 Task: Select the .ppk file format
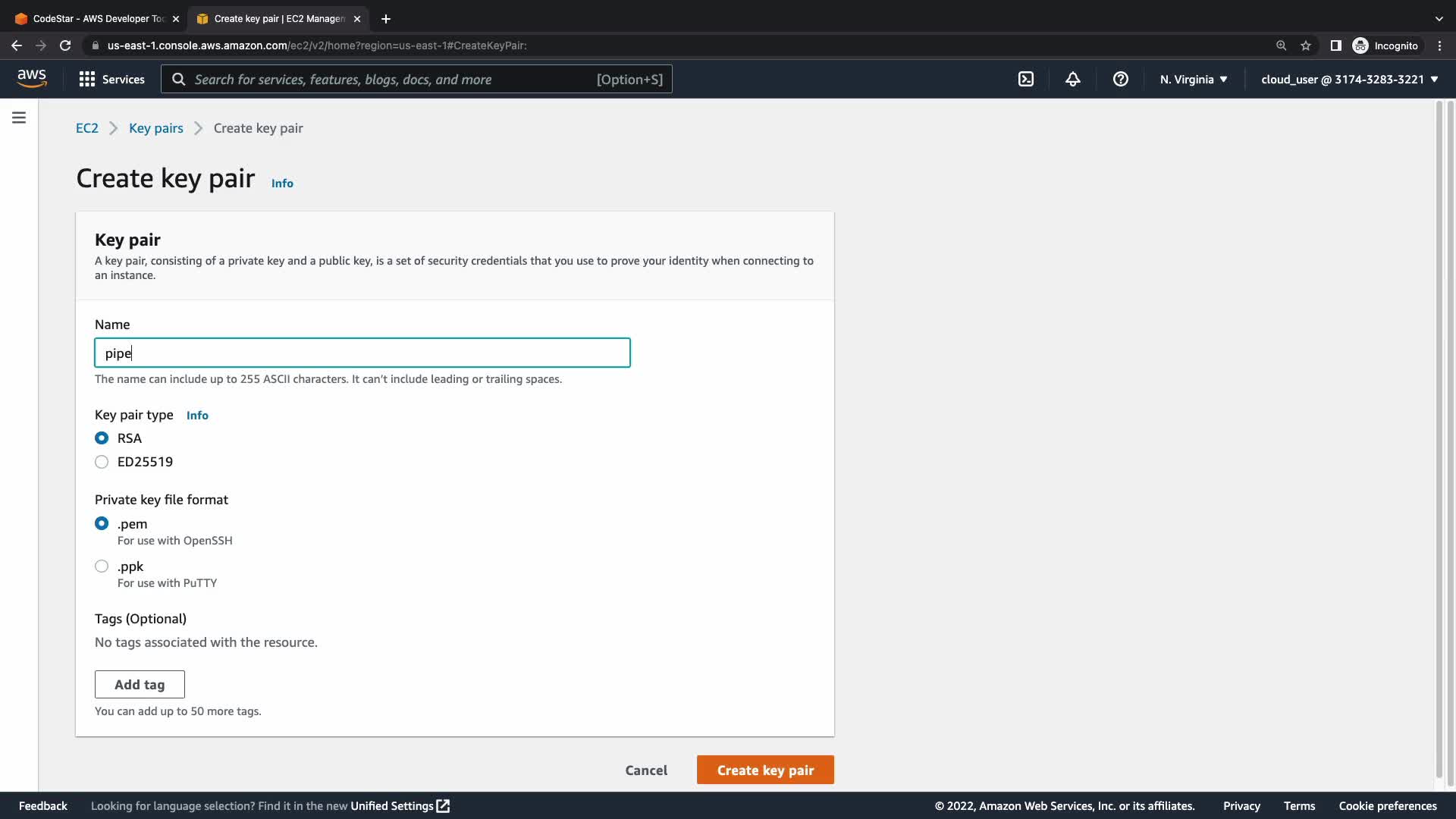coord(102,566)
